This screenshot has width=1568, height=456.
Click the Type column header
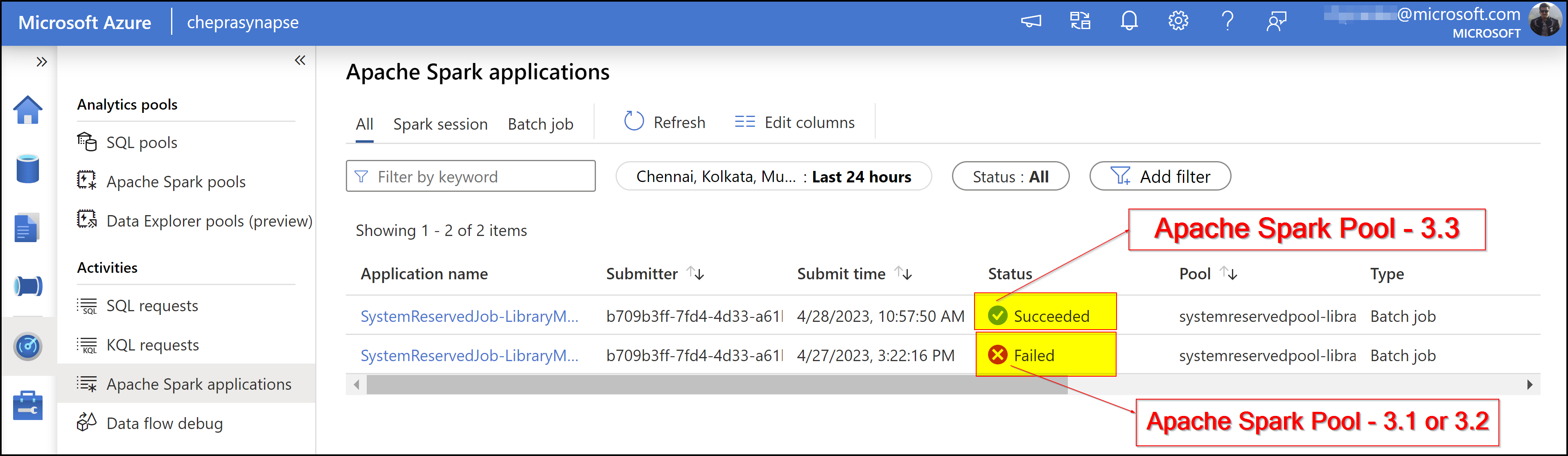click(1387, 274)
